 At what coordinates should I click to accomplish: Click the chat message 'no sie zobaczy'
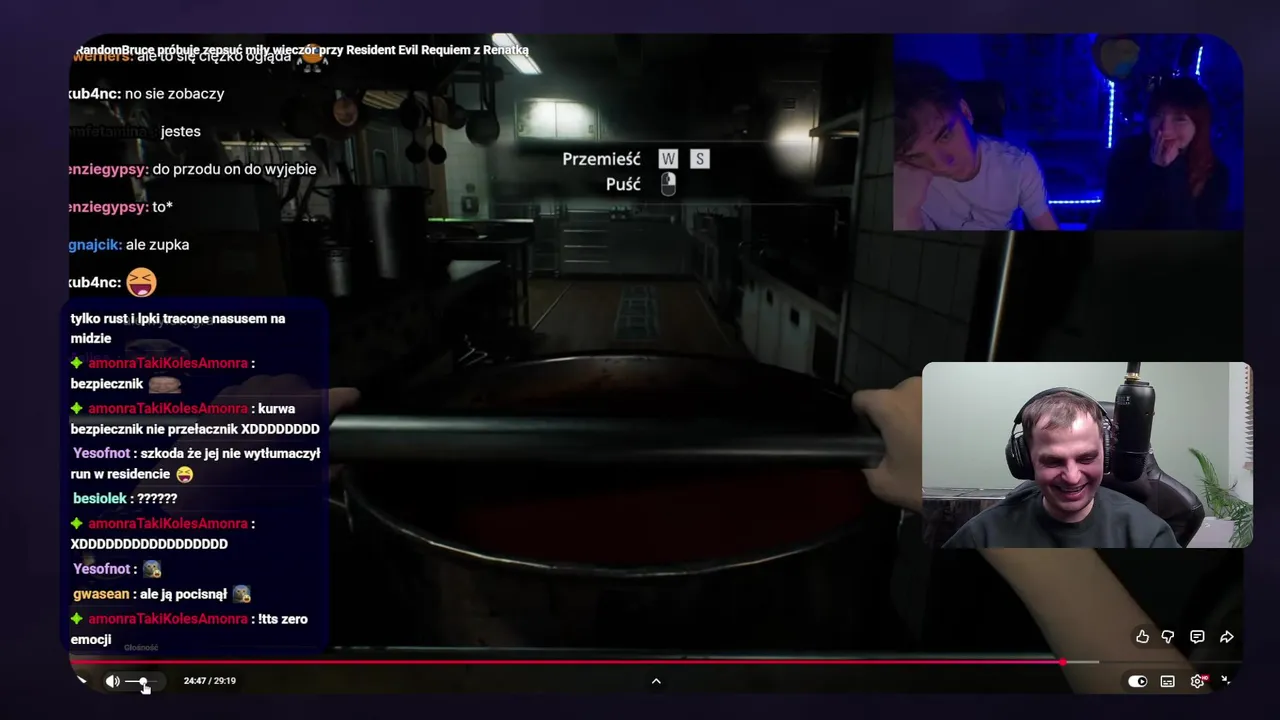pos(174,94)
